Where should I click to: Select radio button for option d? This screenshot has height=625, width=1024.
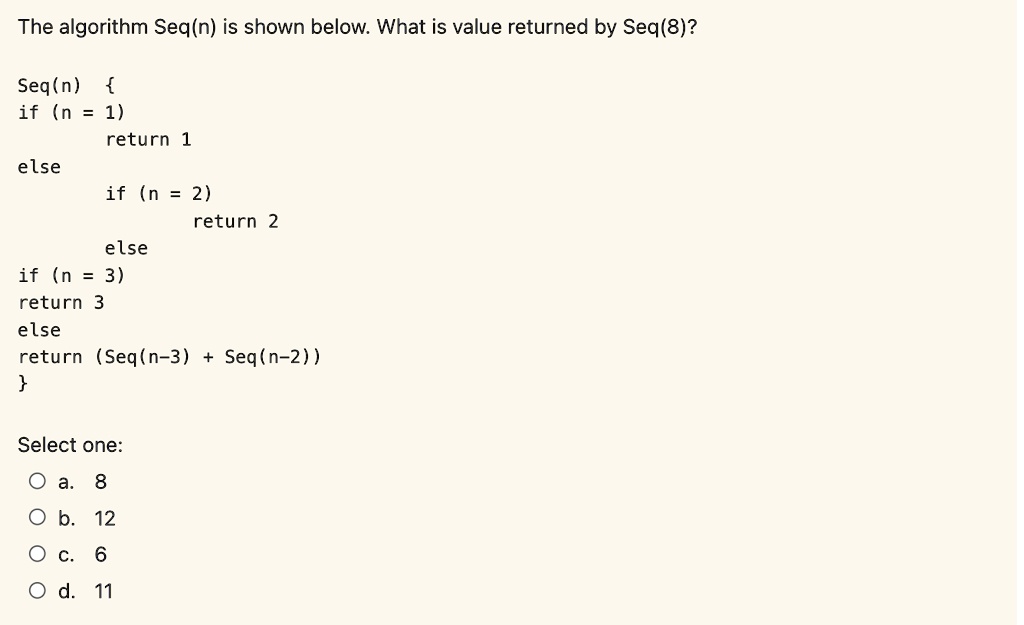click(x=37, y=591)
